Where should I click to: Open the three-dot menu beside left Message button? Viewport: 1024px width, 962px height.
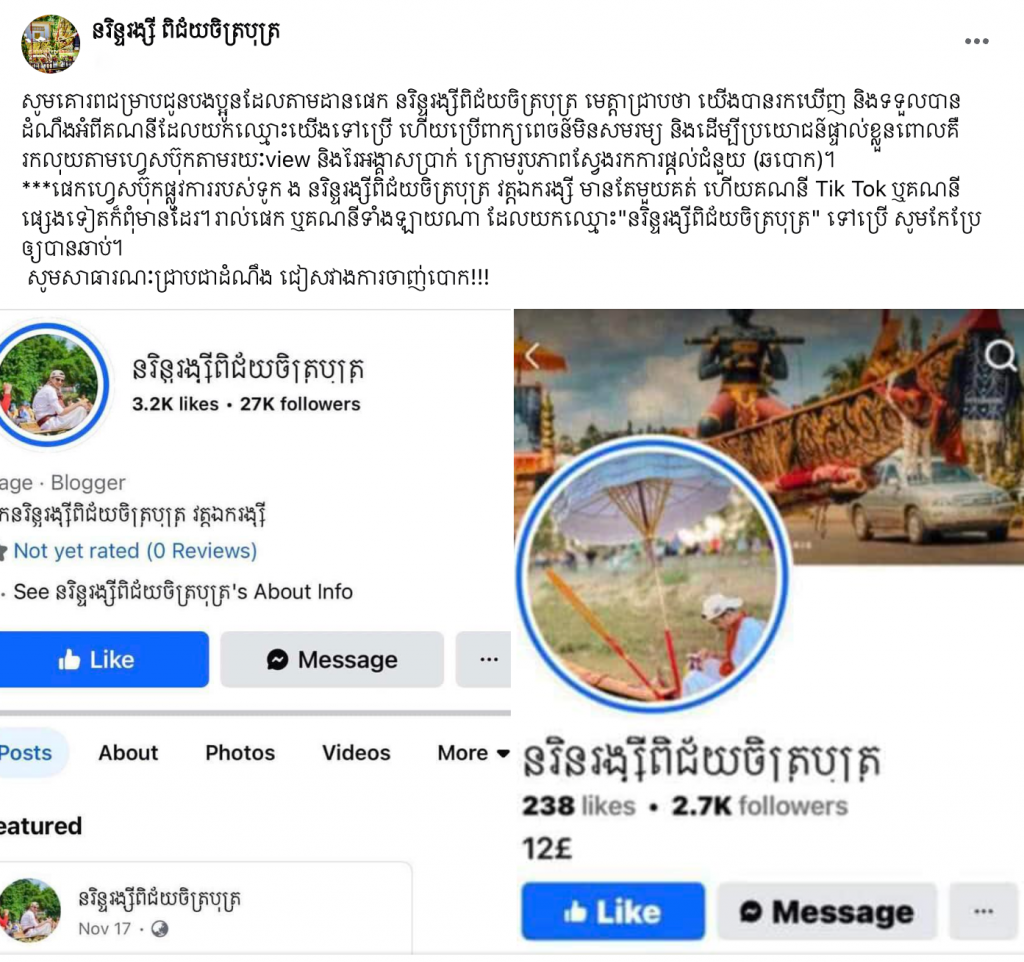(485, 659)
